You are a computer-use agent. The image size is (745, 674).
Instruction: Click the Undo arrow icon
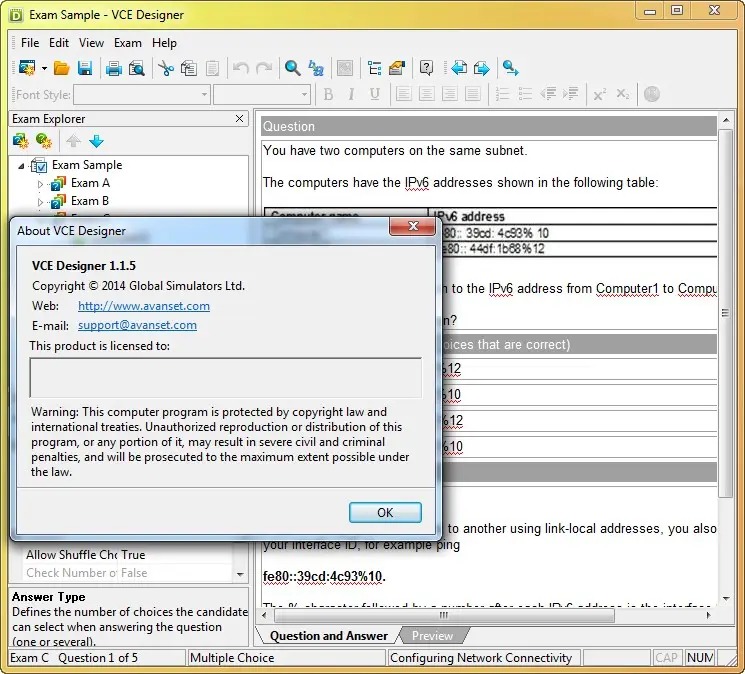pyautogui.click(x=241, y=68)
